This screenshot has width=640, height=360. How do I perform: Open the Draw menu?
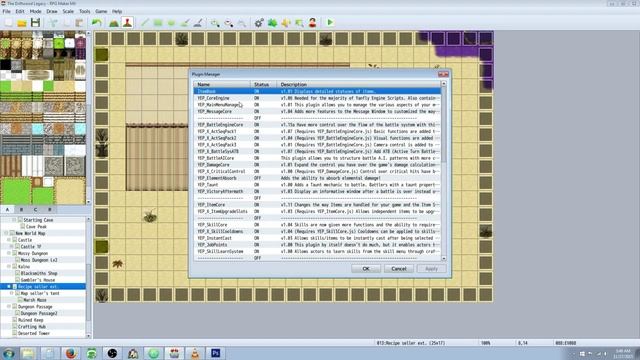[x=52, y=11]
